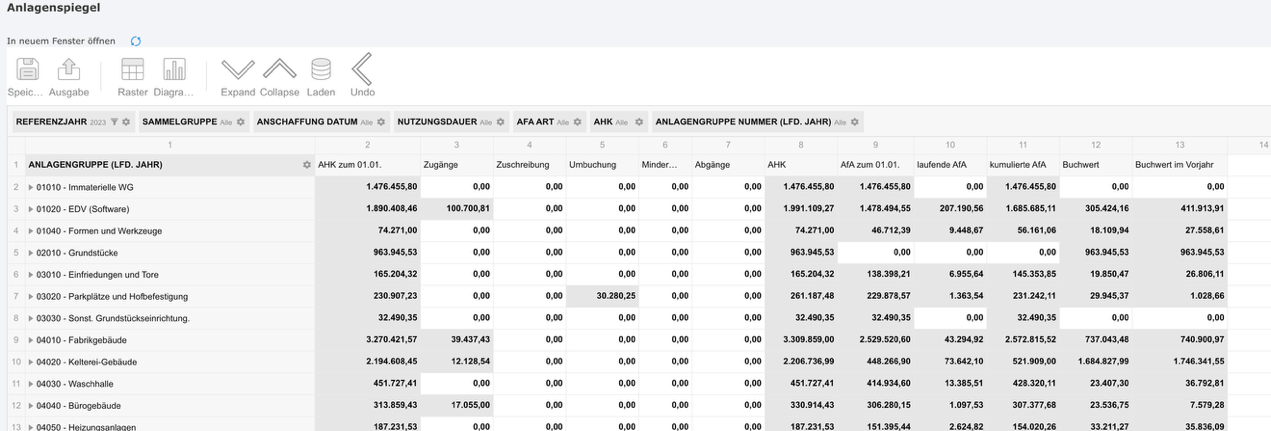Undo the last action

tap(362, 70)
